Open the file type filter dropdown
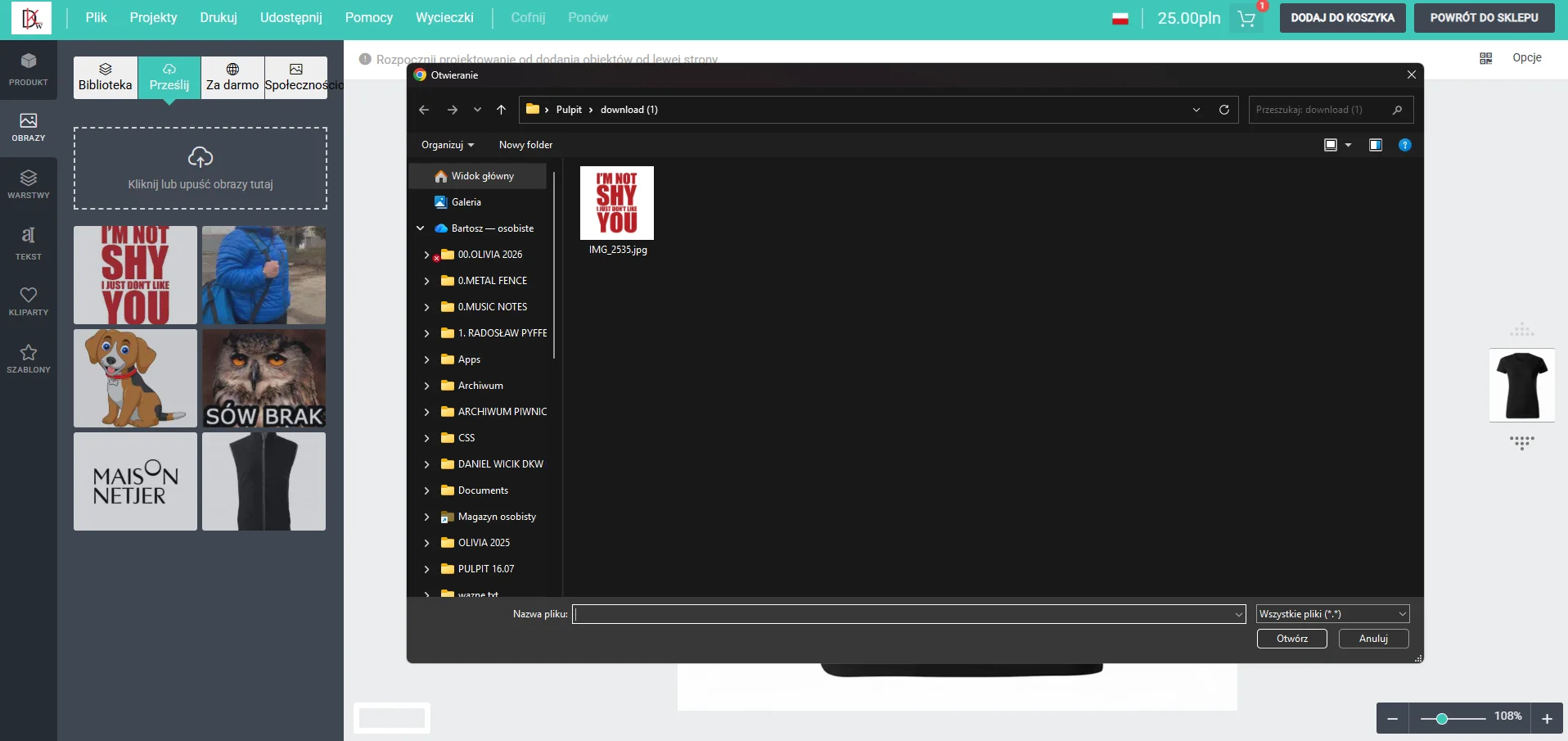The height and width of the screenshot is (741, 1568). [x=1332, y=614]
